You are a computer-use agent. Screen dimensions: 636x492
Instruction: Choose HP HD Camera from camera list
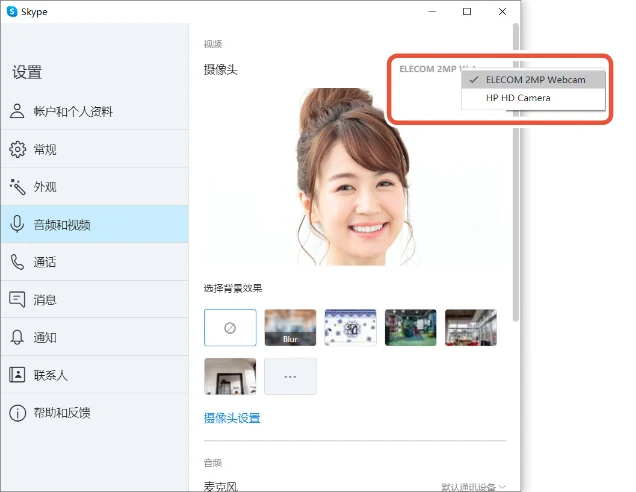pos(533,98)
